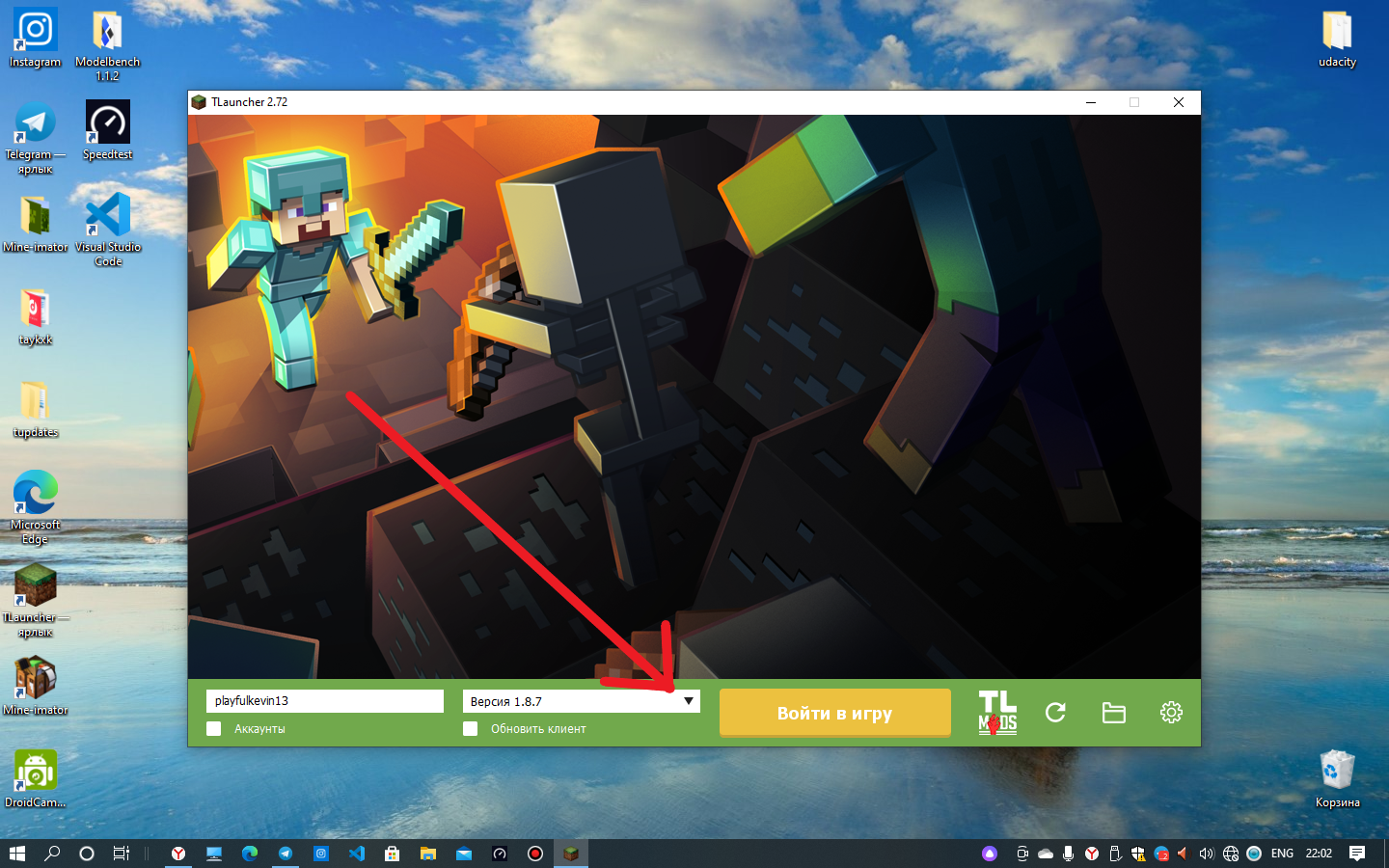Open Microsoft Store from the taskbar
This screenshot has height=868, width=1389.
tap(393, 854)
